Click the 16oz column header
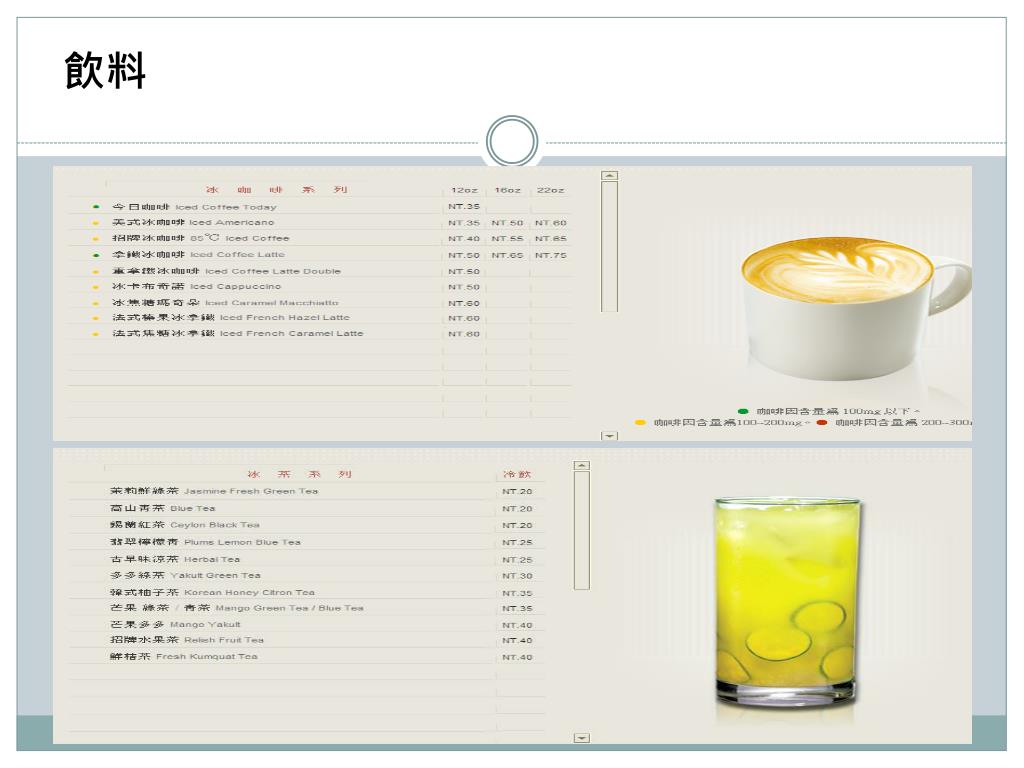Image resolution: width=1024 pixels, height=768 pixels. pos(507,190)
